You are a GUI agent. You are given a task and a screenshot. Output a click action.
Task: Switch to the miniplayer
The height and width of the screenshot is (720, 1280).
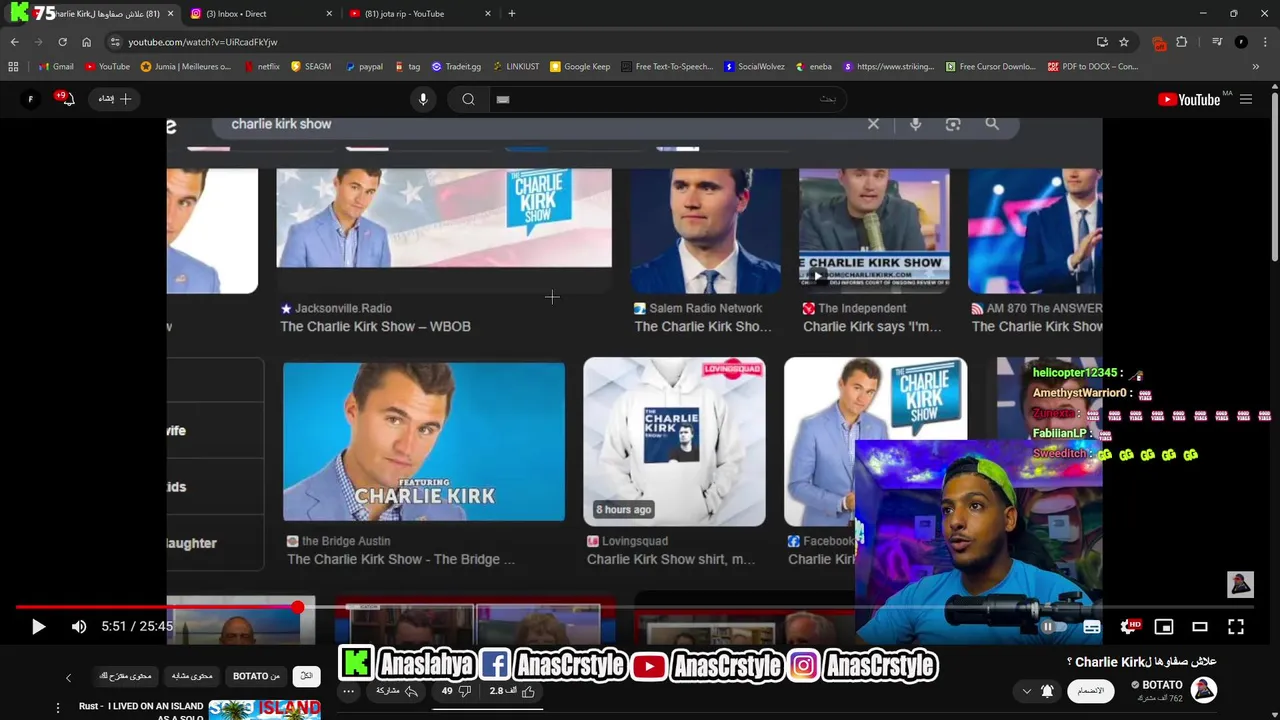click(x=1164, y=627)
